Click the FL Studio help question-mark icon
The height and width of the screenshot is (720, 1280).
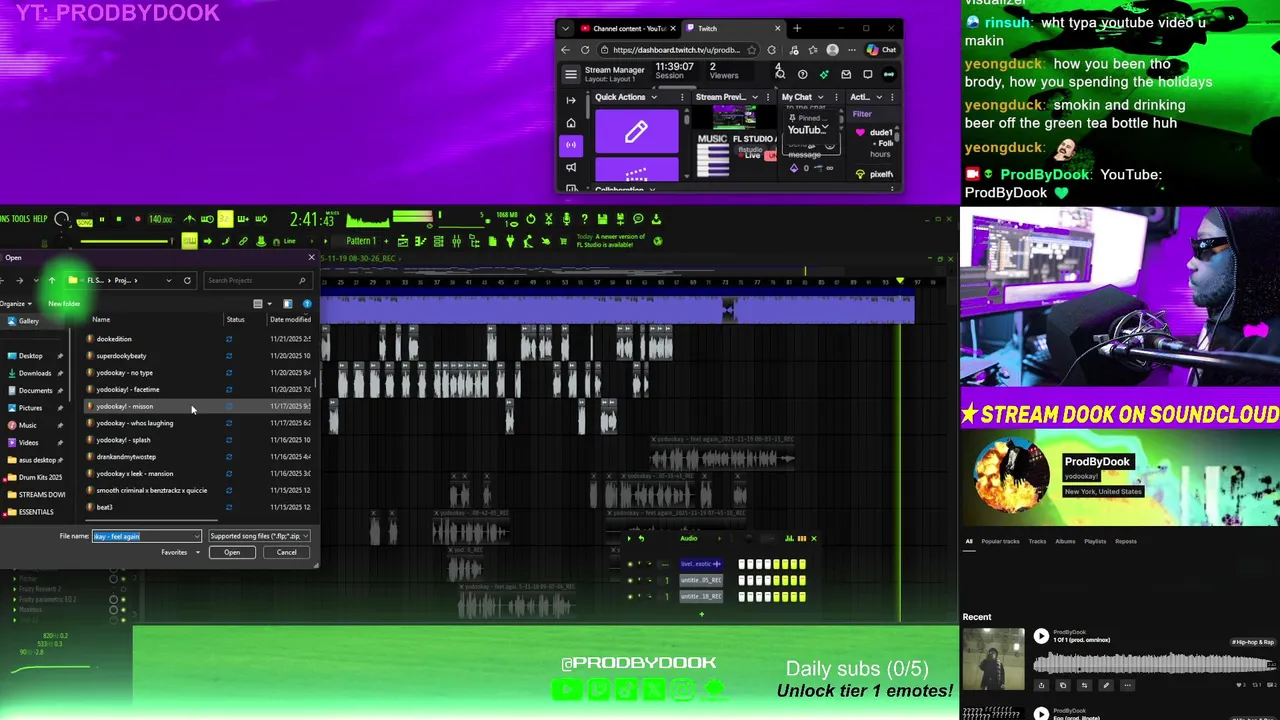click(584, 219)
